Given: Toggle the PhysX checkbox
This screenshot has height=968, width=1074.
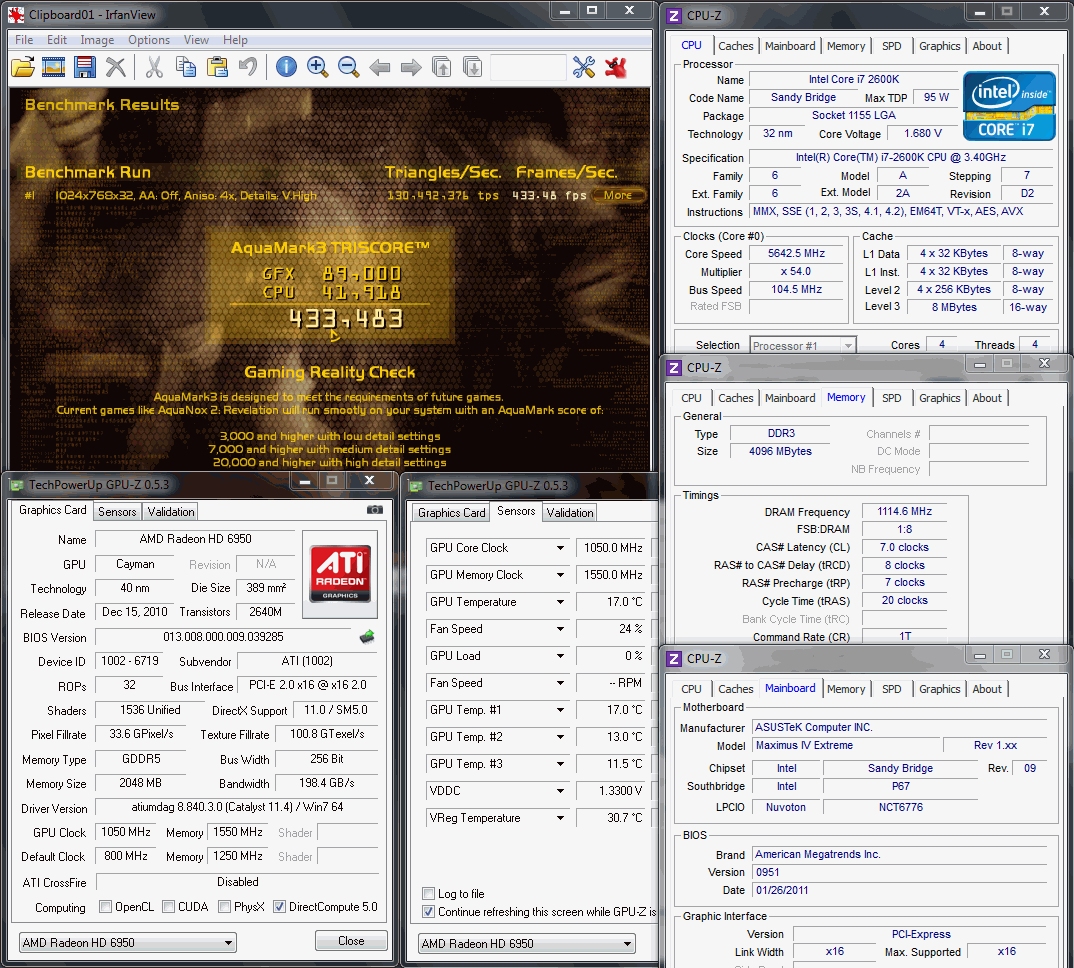Looking at the screenshot, I should tap(225, 907).
